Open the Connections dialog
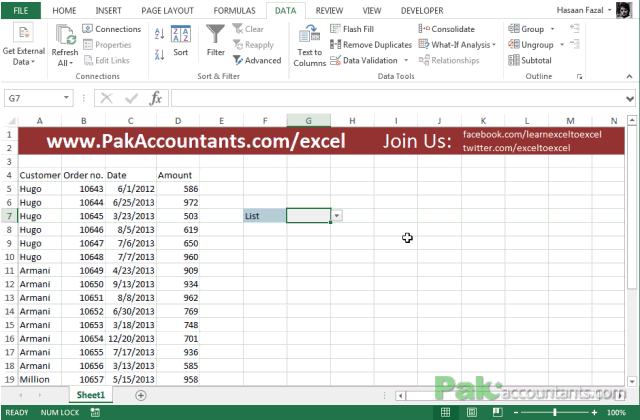Screen dimensions: 640x420 click(x=112, y=29)
